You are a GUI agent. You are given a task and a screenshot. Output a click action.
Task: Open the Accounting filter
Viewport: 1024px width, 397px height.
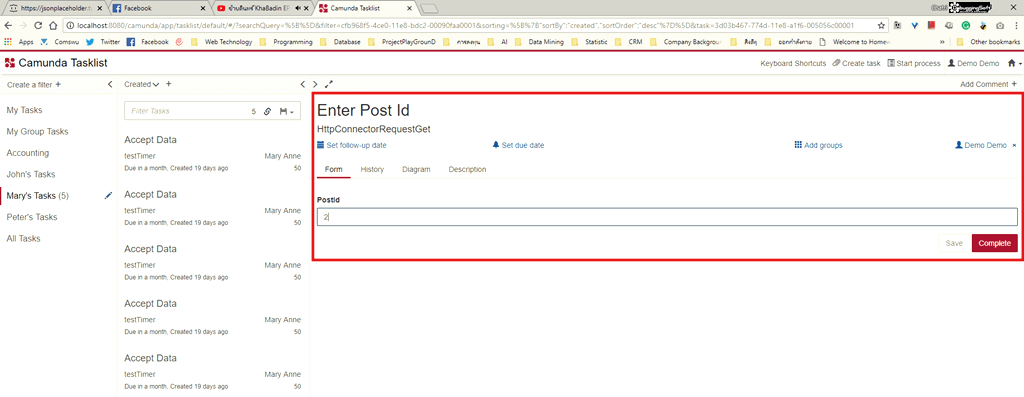click(27, 153)
